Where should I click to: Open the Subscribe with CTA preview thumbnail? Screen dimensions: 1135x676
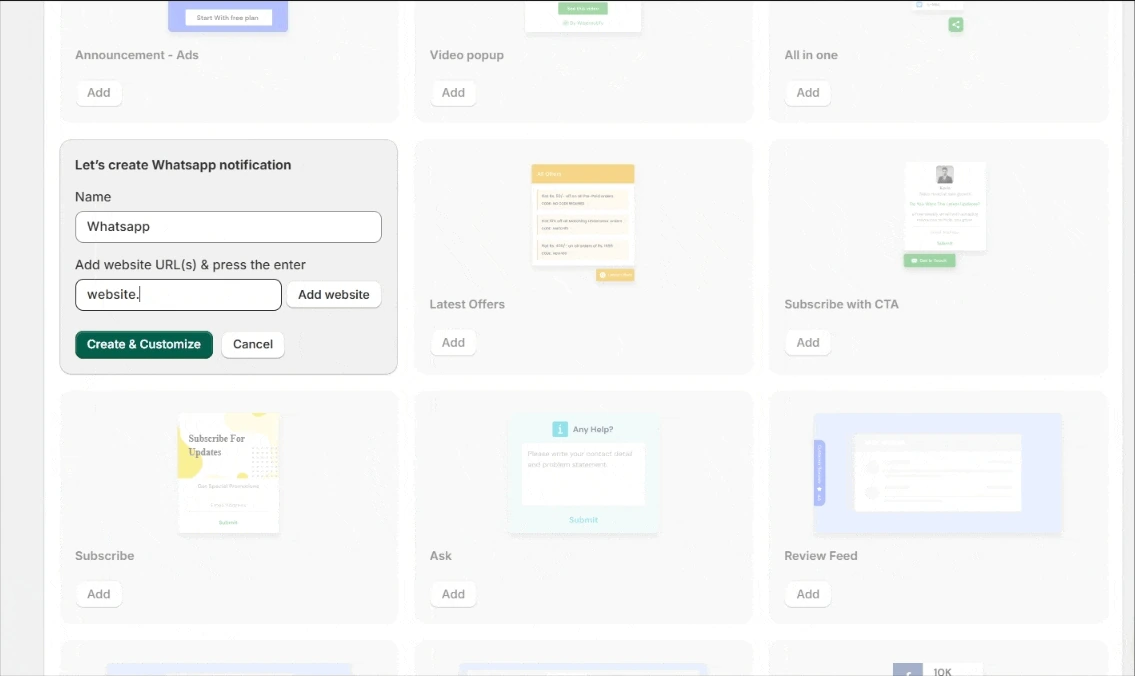[944, 215]
